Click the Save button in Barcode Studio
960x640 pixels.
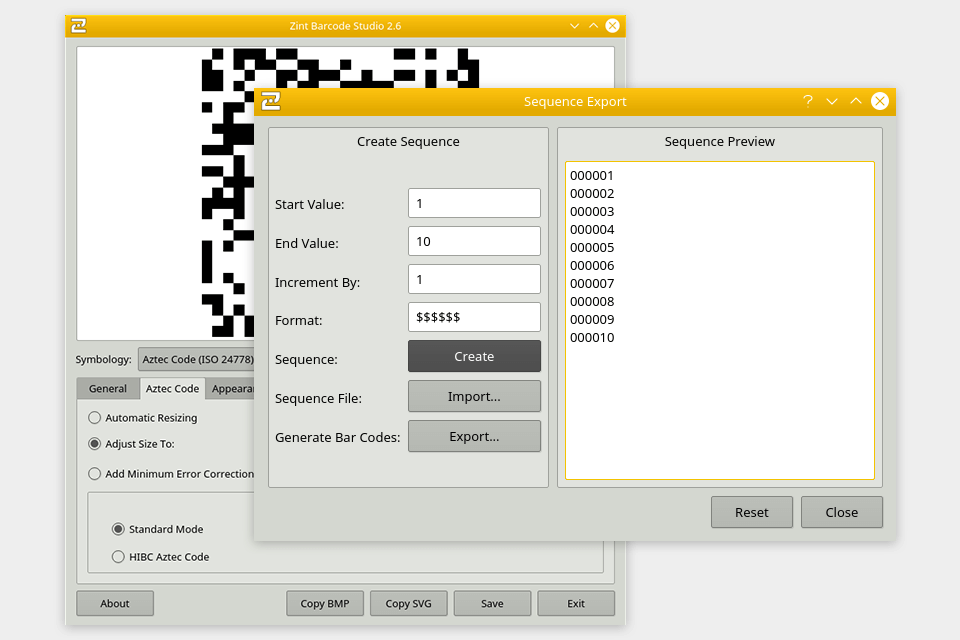(x=492, y=603)
